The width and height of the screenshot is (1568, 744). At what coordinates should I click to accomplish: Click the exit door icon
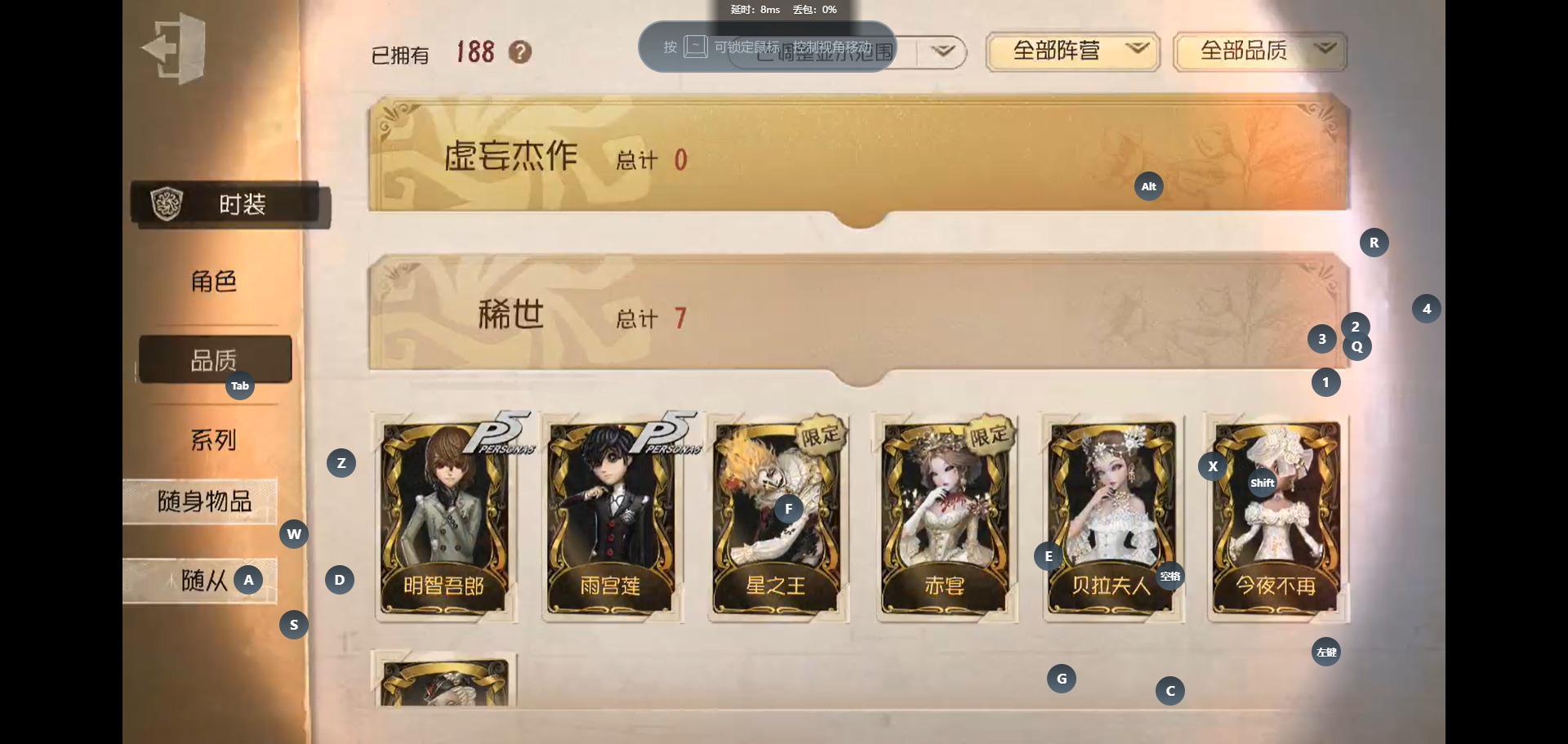(174, 49)
